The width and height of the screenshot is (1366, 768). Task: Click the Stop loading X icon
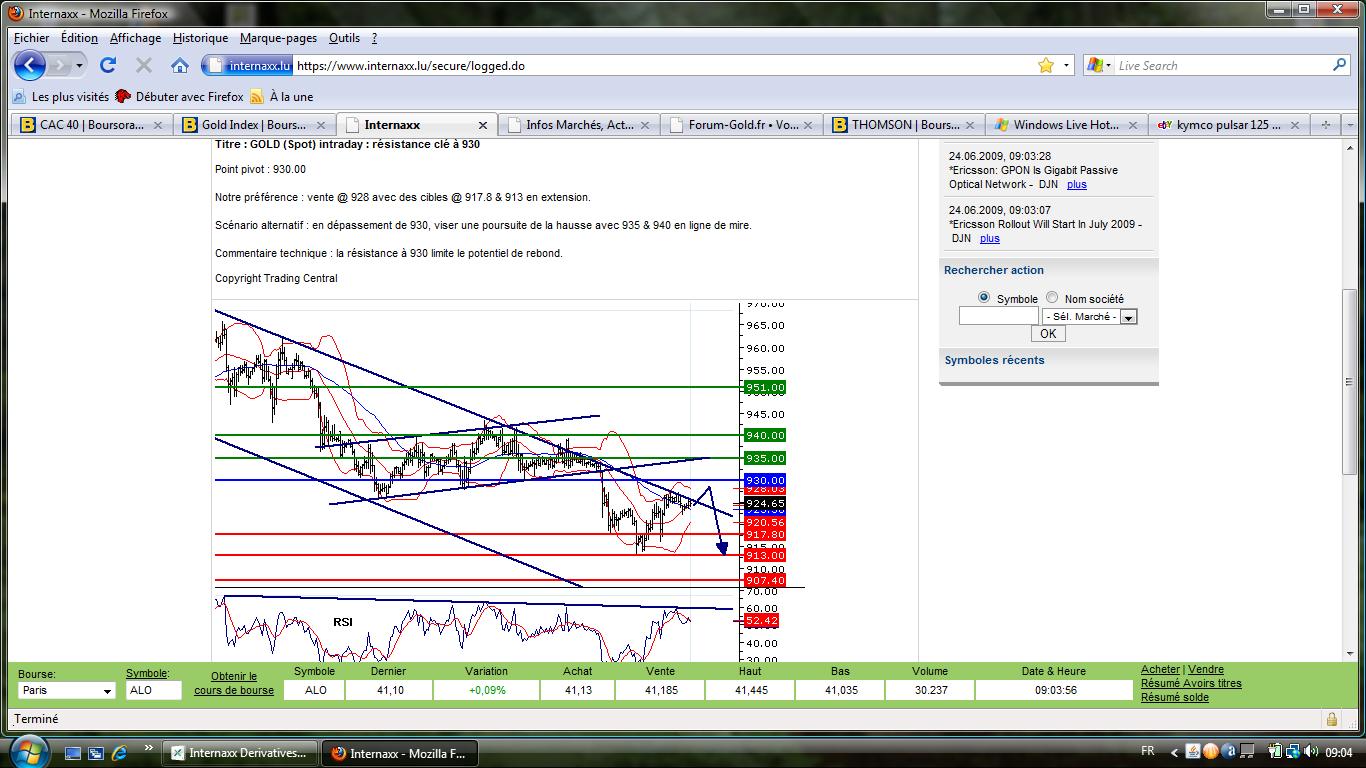point(143,65)
